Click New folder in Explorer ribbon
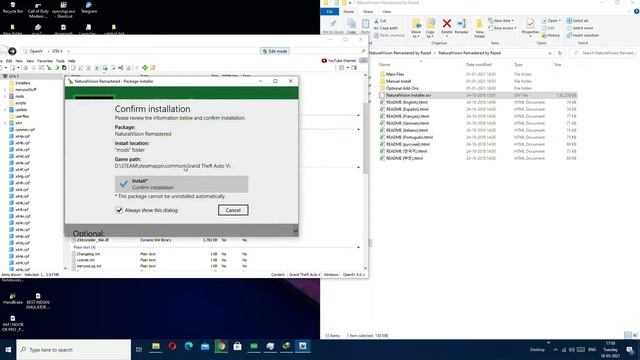Screen dimensions: 640x360 480,28
